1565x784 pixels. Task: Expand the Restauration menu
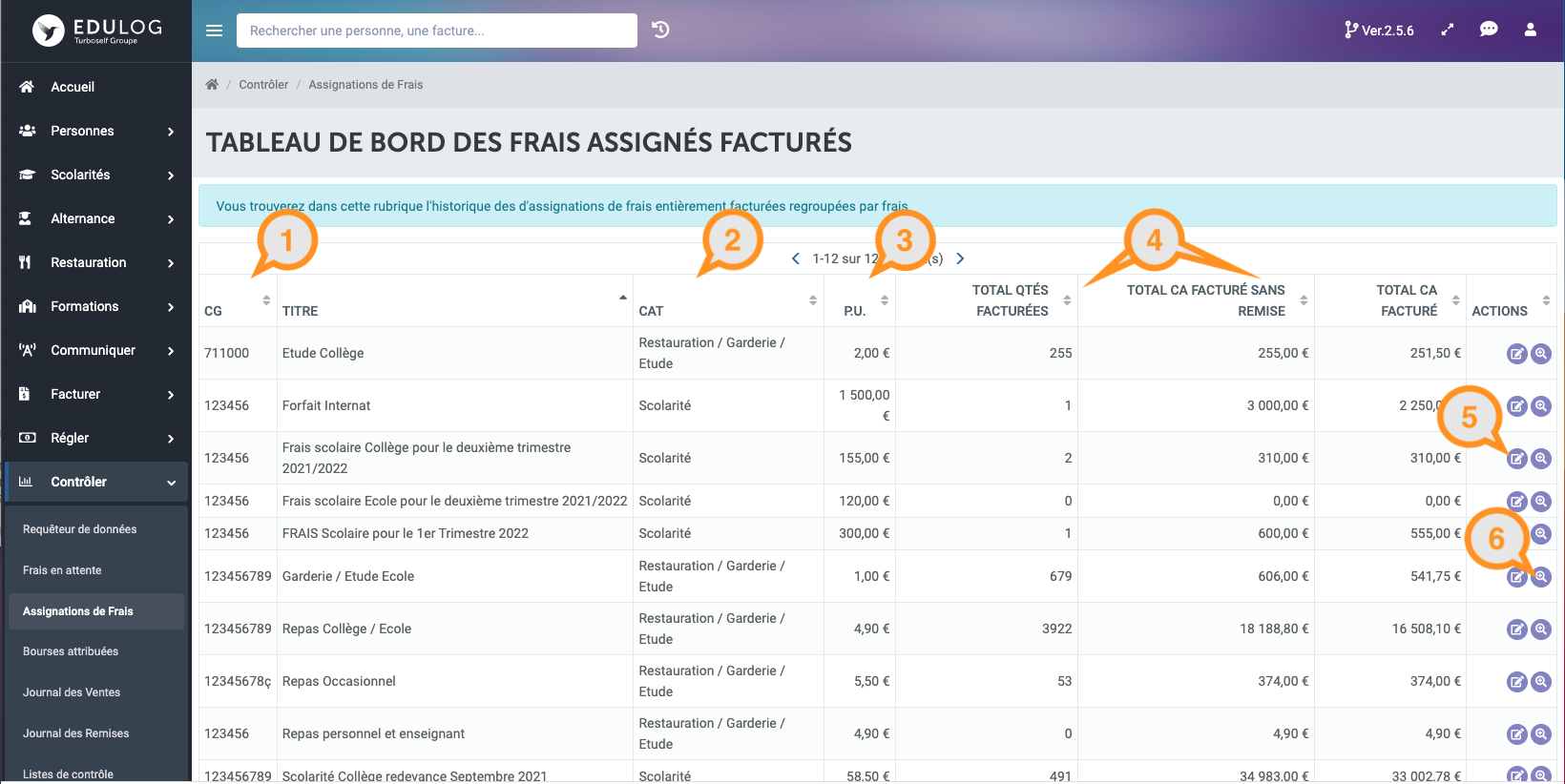pyautogui.click(x=95, y=262)
